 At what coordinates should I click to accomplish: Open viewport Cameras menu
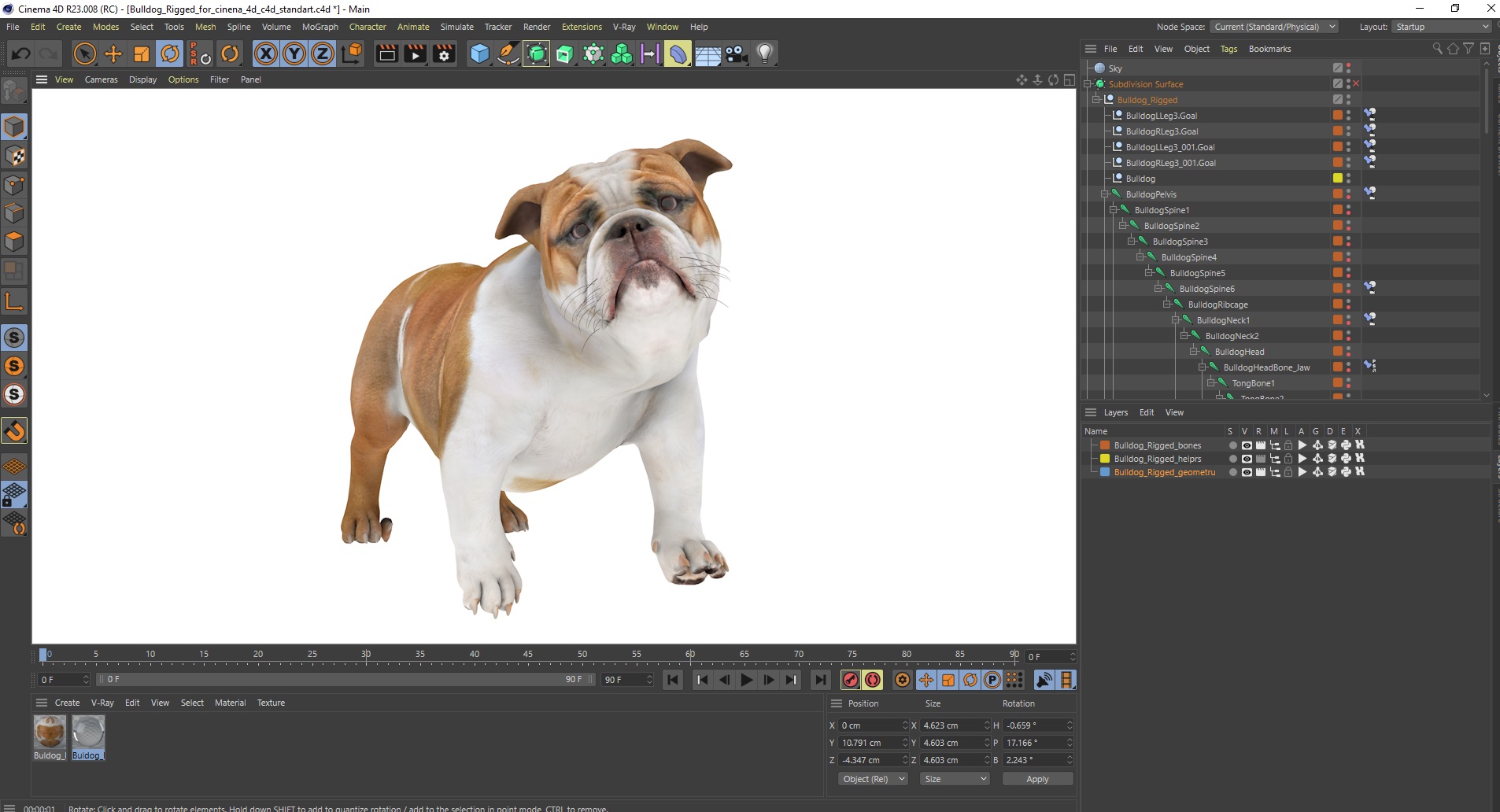pyautogui.click(x=102, y=79)
